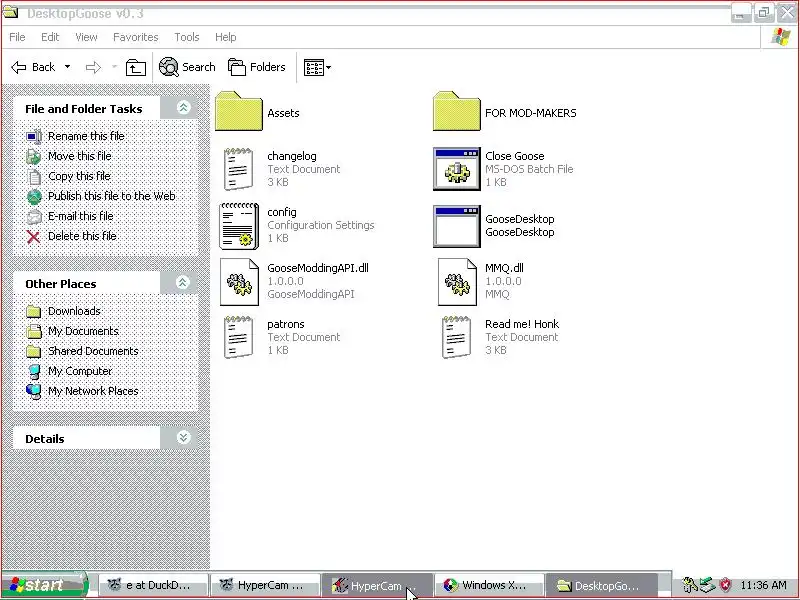The image size is (800, 600).
Task: Open the Help menu
Action: 226,37
